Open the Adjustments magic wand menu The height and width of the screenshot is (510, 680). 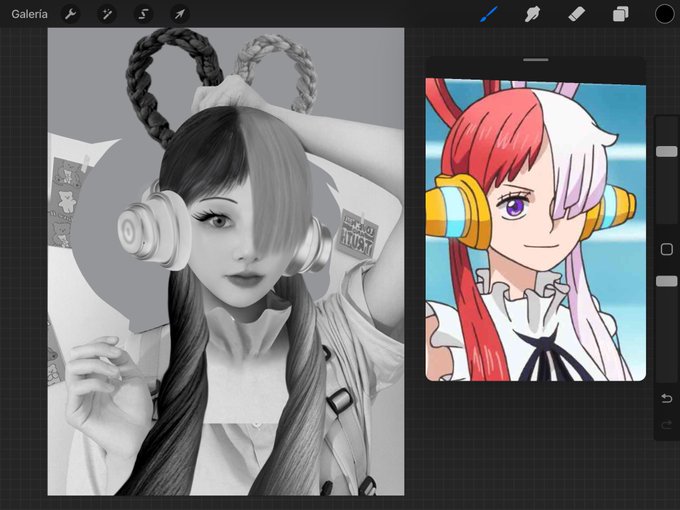(107, 14)
